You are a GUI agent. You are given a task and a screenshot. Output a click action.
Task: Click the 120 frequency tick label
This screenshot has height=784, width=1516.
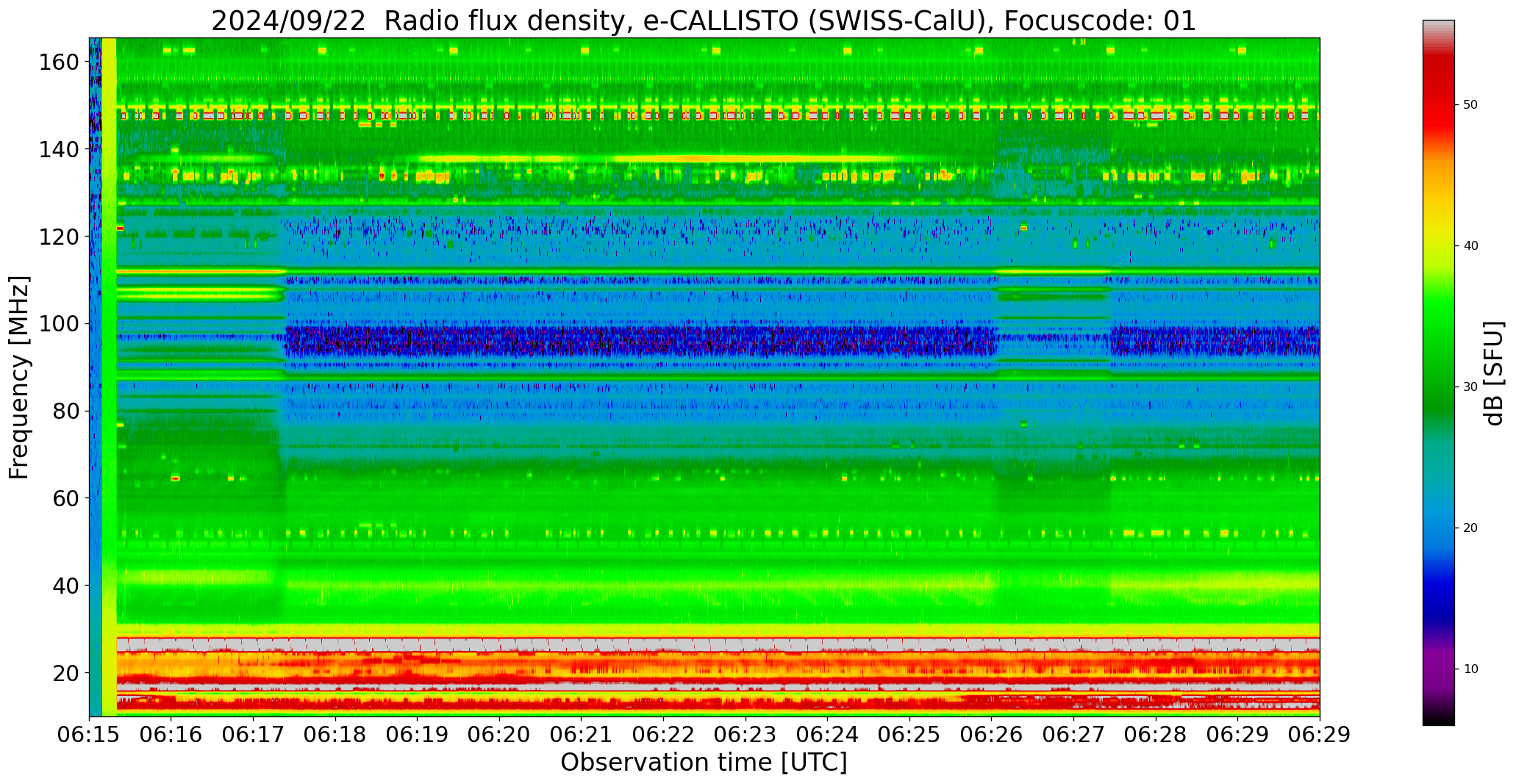(x=59, y=237)
